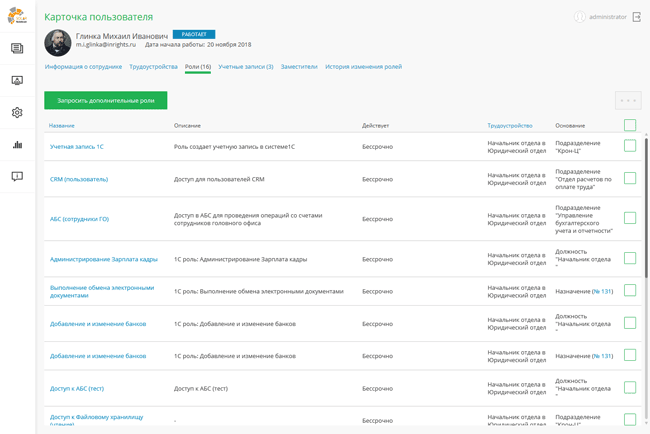
Task: Sort table by Трудоустройство column
Action: [x=510, y=126]
